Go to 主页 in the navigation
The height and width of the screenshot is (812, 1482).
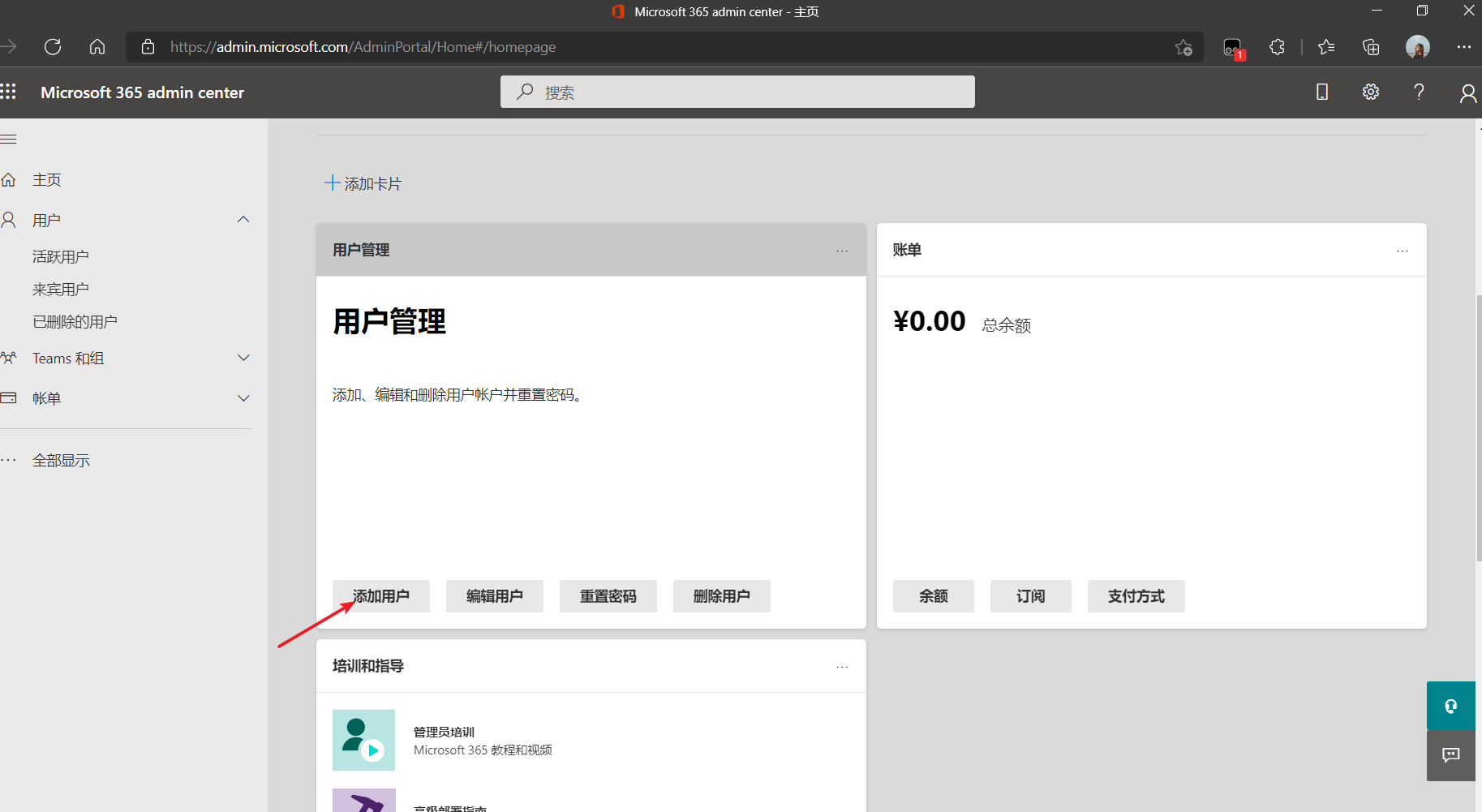pyautogui.click(x=46, y=180)
